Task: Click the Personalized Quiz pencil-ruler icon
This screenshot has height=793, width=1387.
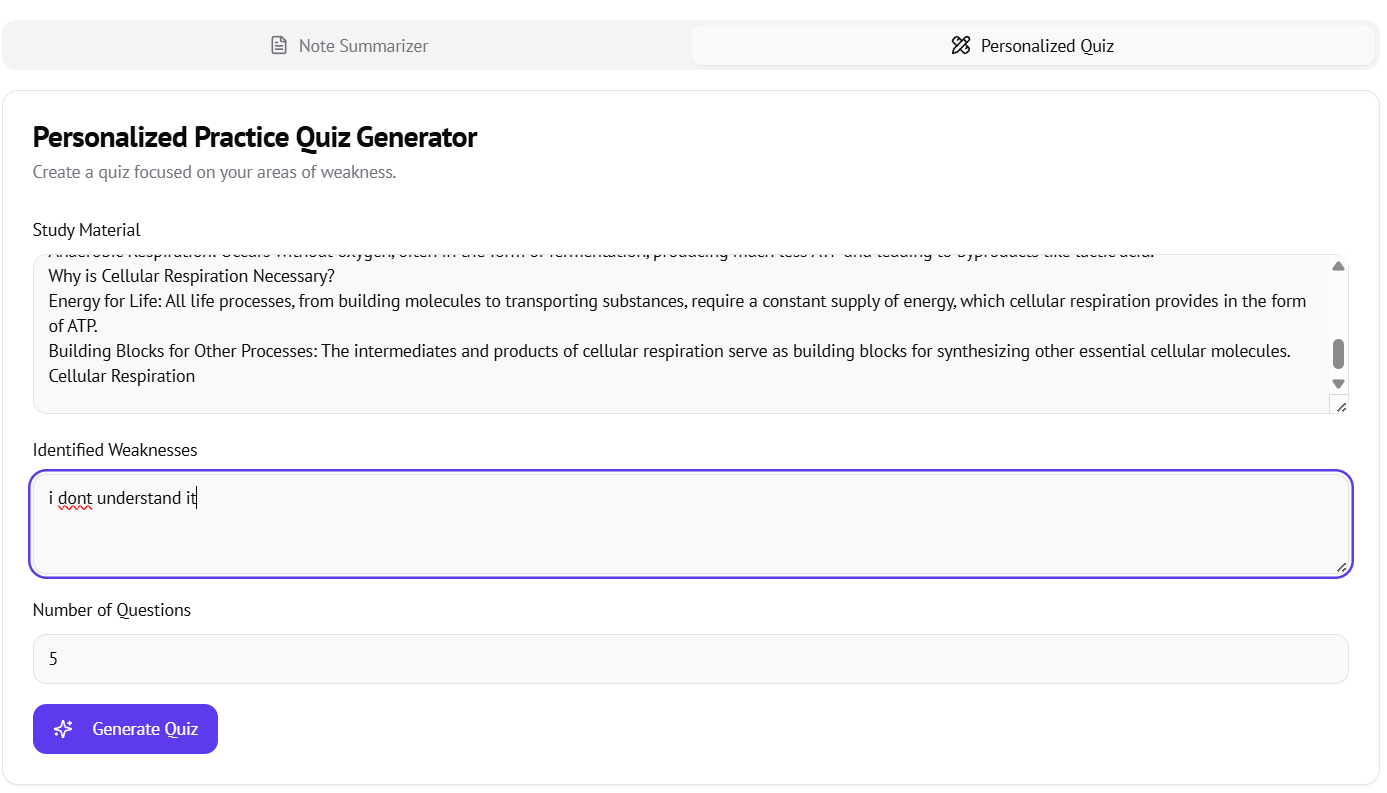Action: click(x=960, y=45)
